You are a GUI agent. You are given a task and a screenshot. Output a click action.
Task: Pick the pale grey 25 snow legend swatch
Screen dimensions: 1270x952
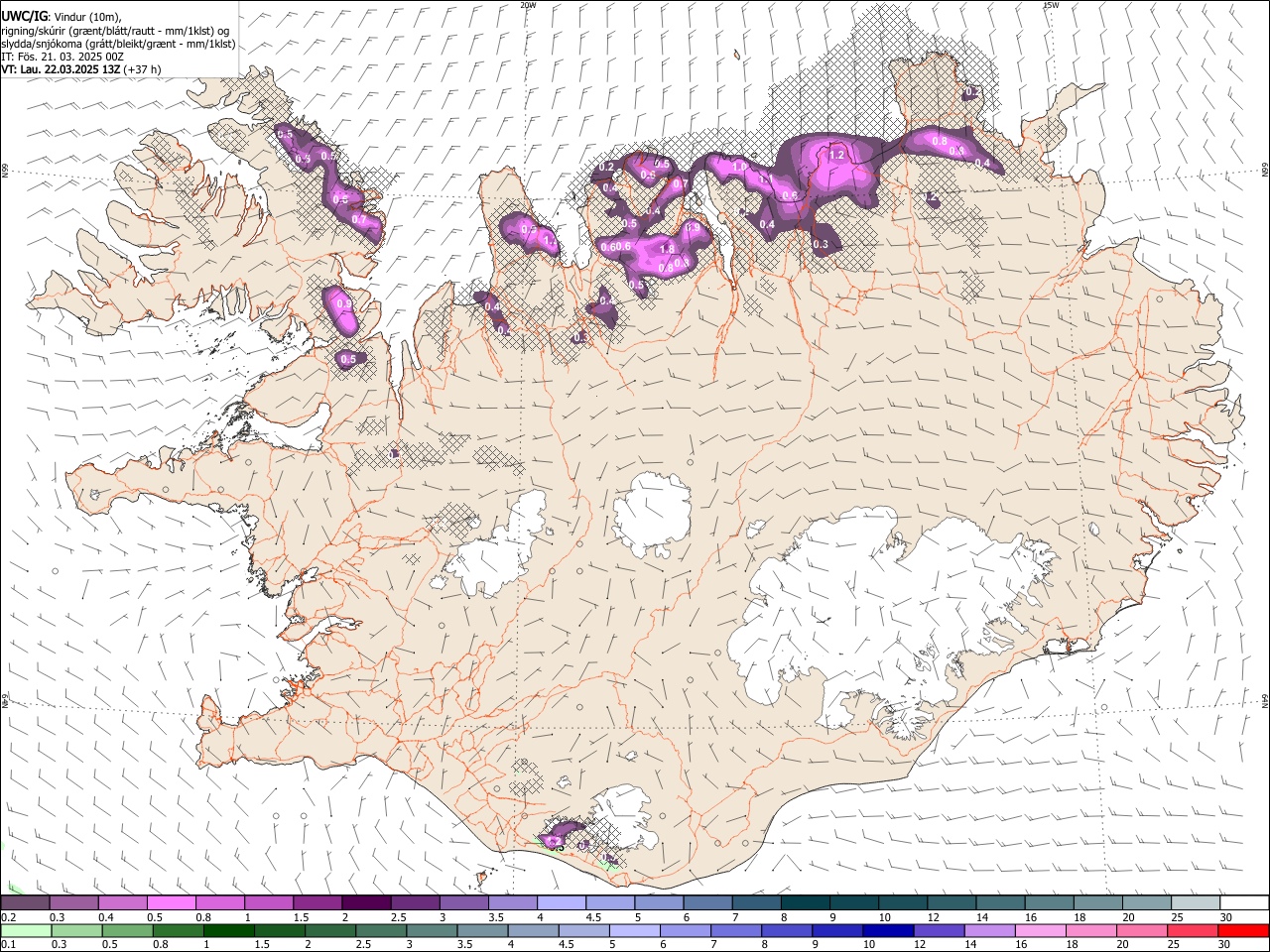click(x=1196, y=903)
